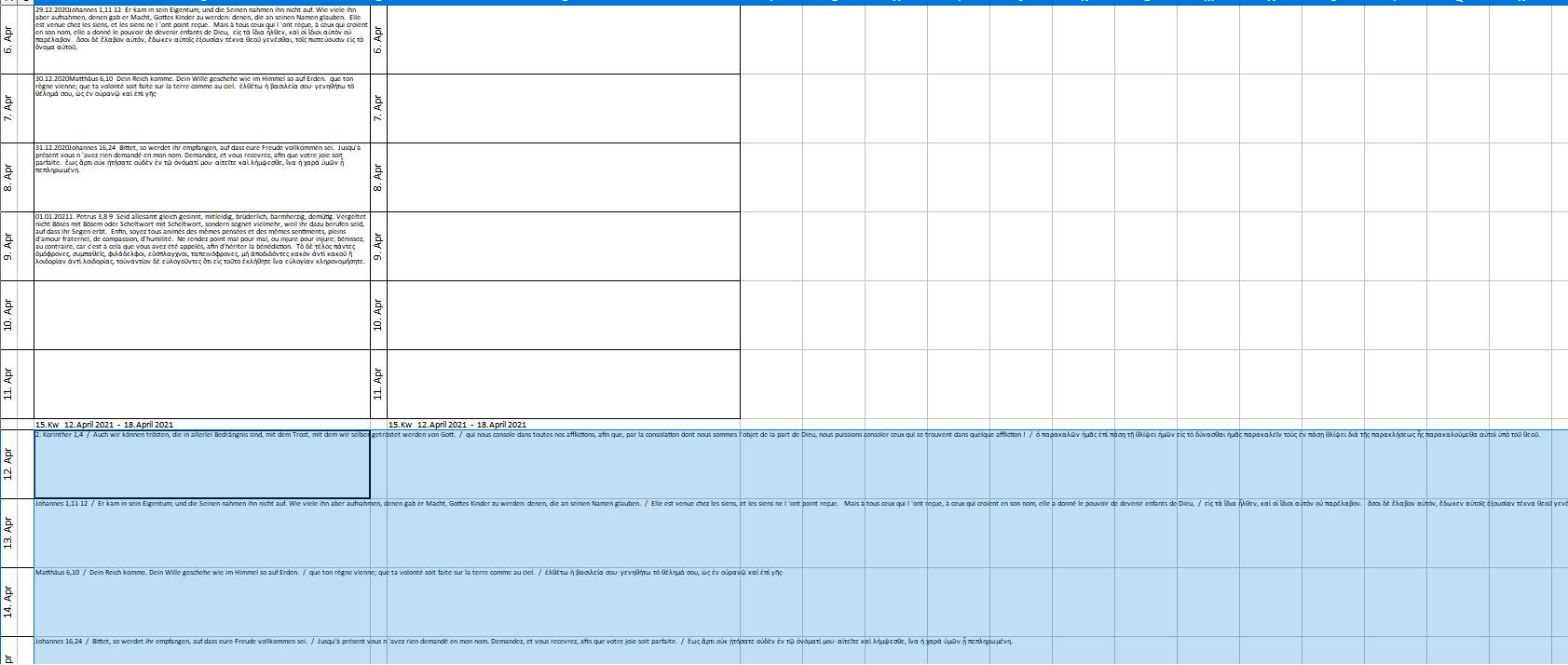
Task: Click the "12. Apr" row label
Action: (9, 464)
